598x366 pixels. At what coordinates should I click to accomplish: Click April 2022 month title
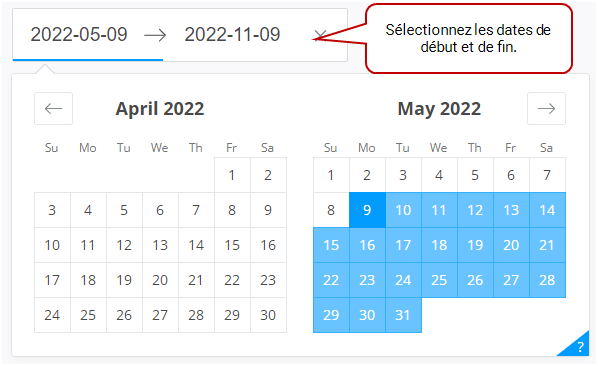point(160,109)
